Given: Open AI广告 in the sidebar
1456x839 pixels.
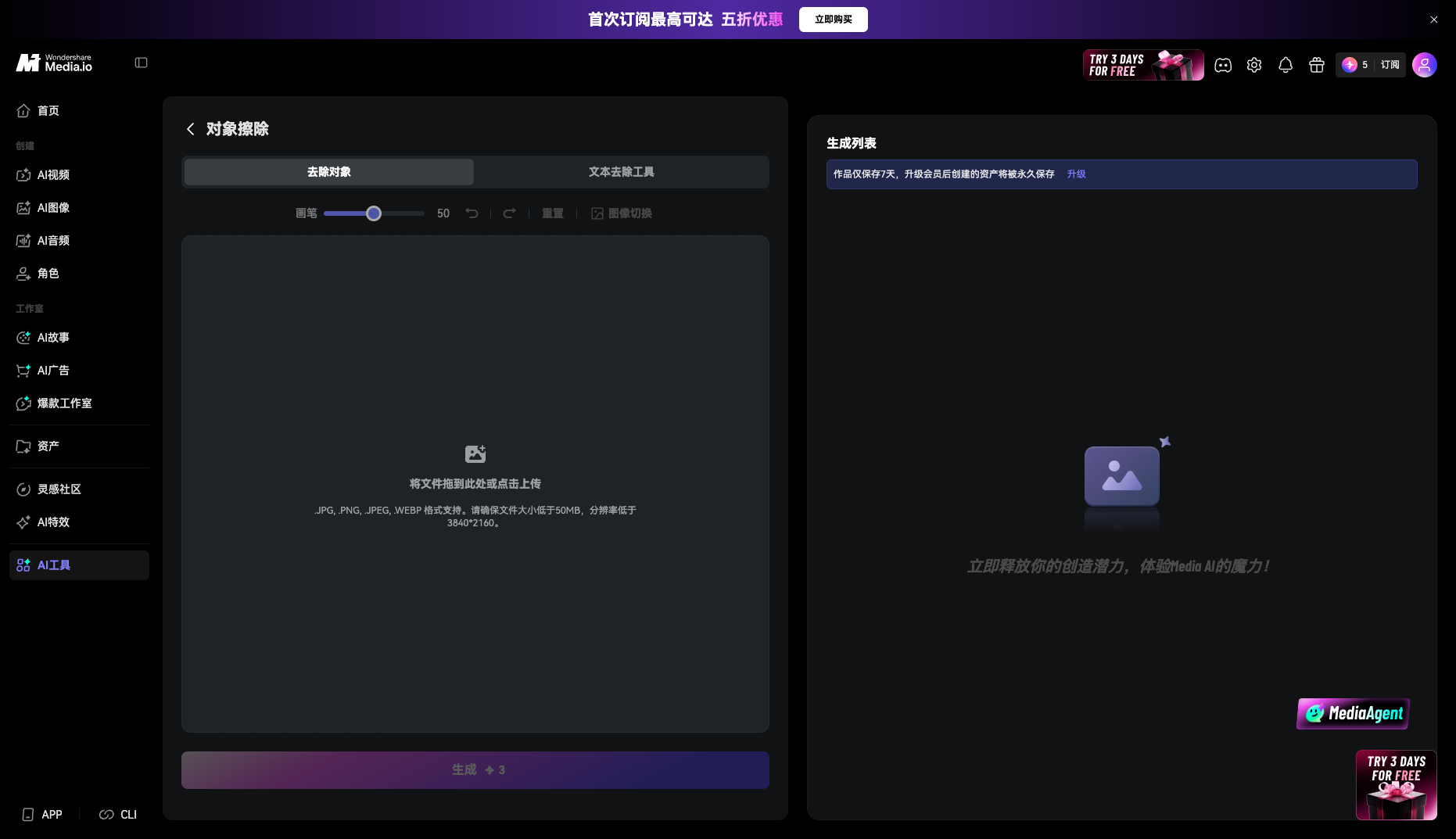Looking at the screenshot, I should (79, 370).
